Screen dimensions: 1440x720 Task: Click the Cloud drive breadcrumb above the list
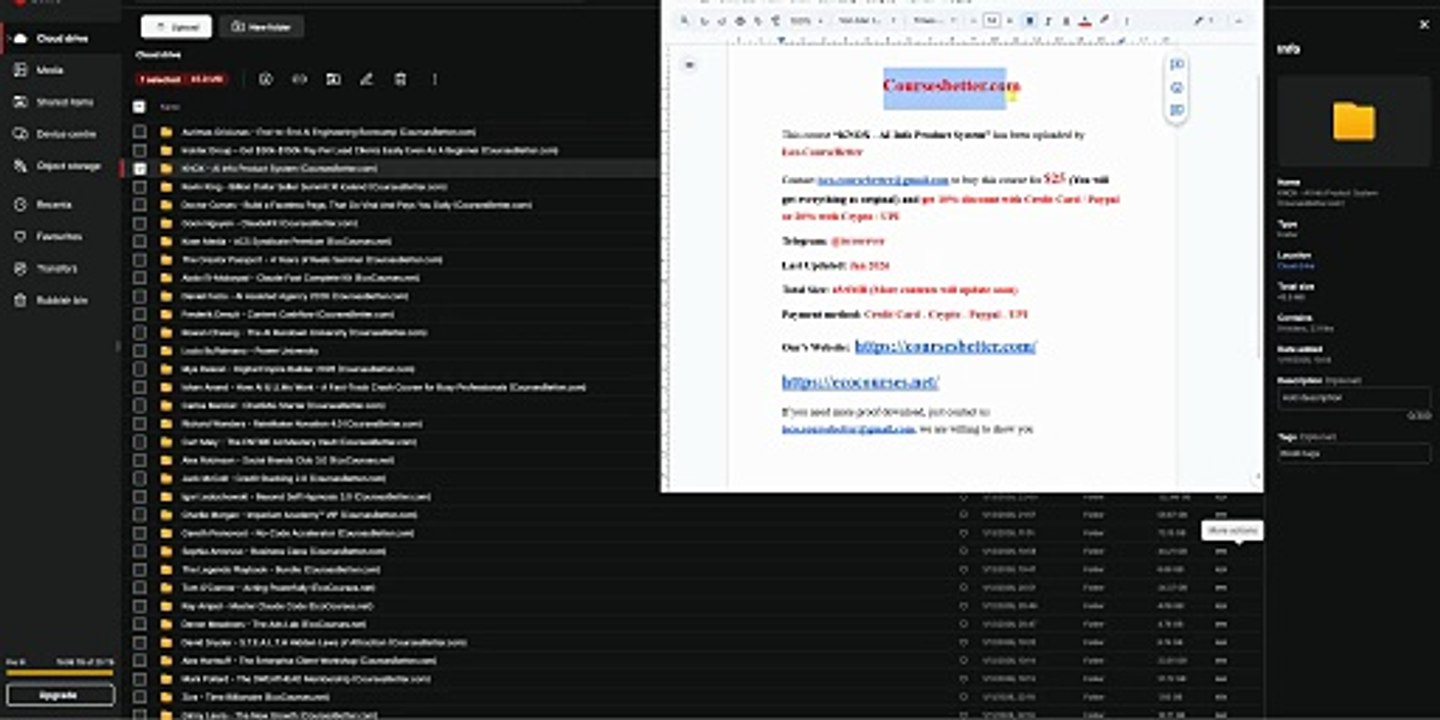(158, 55)
